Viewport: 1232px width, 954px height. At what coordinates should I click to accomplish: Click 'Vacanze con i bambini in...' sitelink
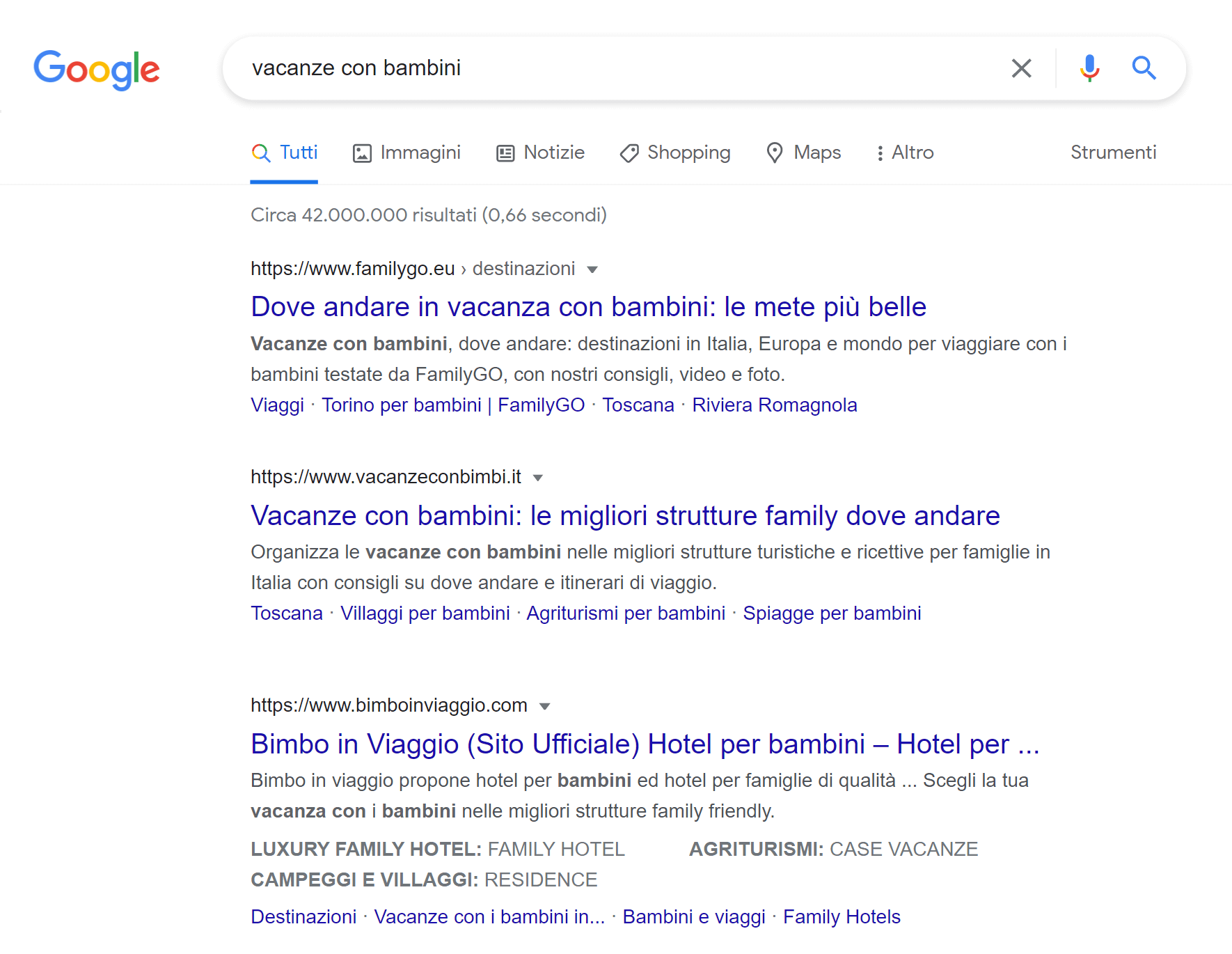(x=489, y=917)
